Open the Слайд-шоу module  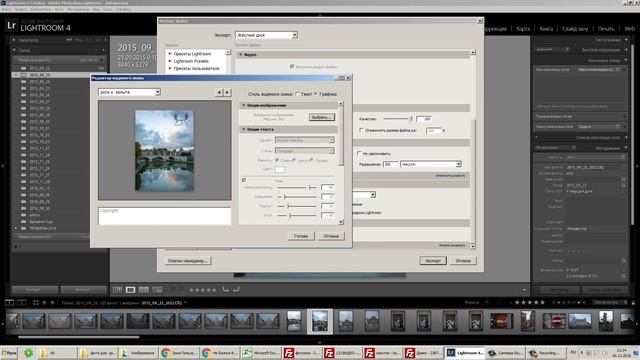point(575,29)
